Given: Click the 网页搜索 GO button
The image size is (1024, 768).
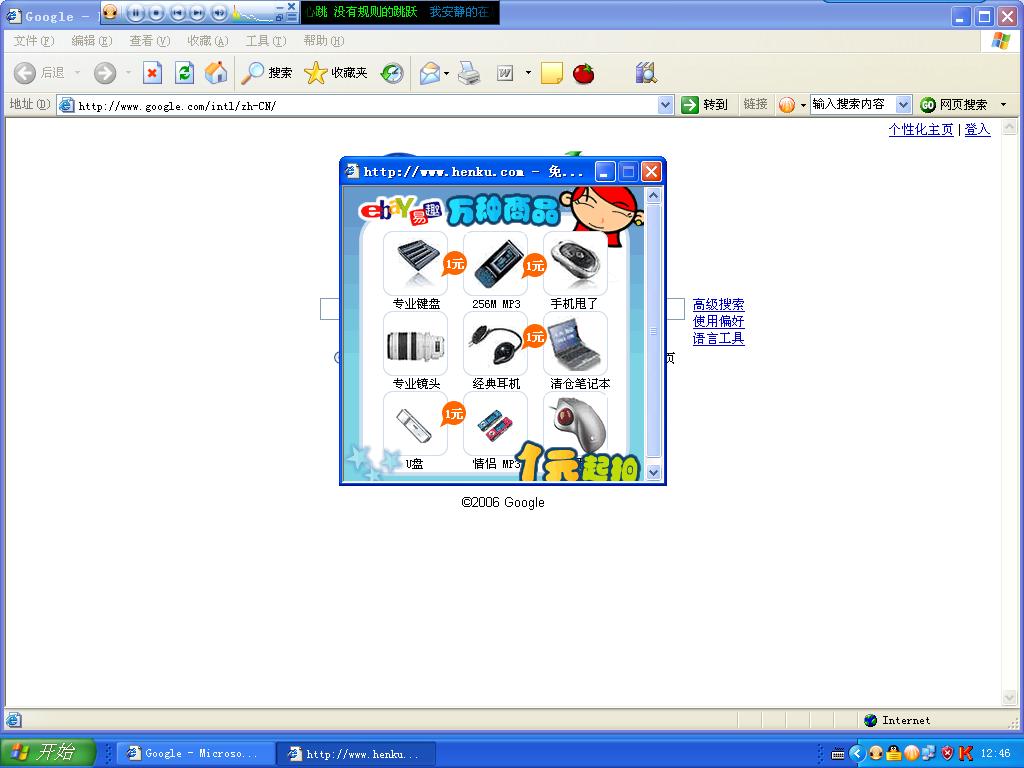Looking at the screenshot, I should tap(953, 104).
